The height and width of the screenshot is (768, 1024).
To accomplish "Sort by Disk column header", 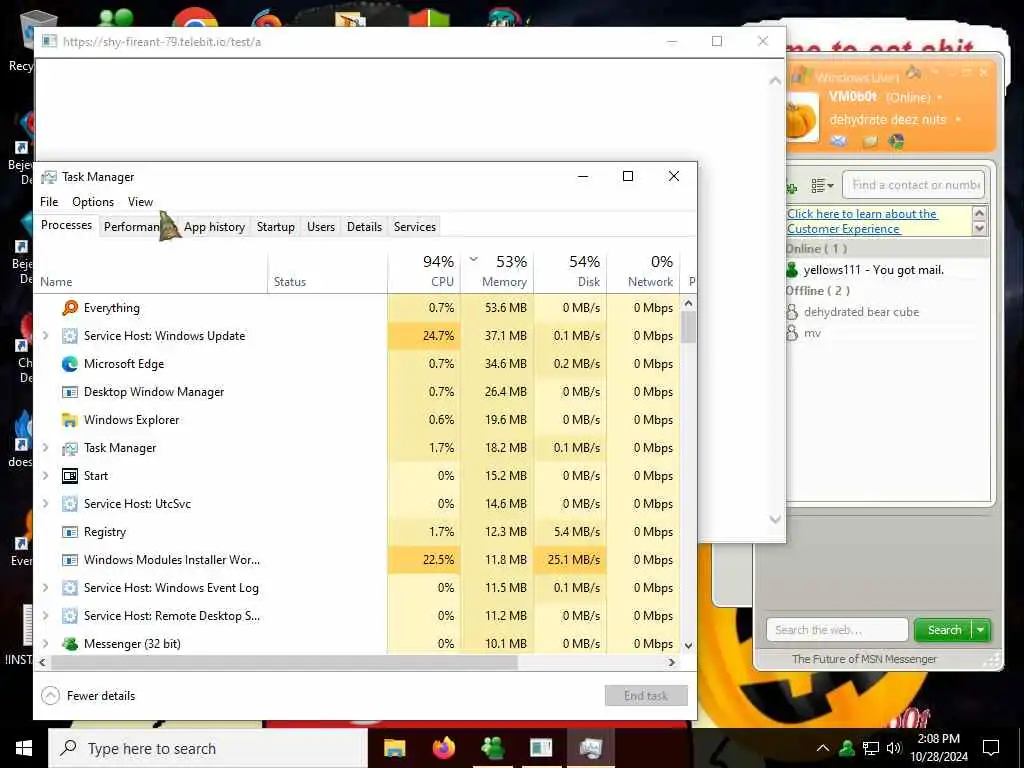I will [570, 272].
